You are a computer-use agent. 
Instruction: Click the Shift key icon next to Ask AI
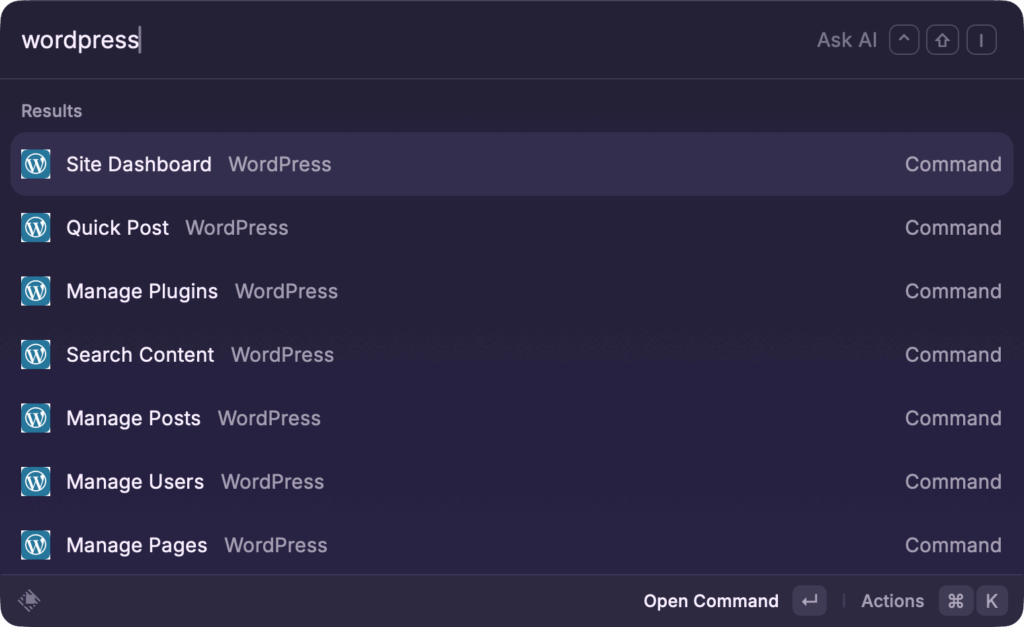(x=942, y=40)
